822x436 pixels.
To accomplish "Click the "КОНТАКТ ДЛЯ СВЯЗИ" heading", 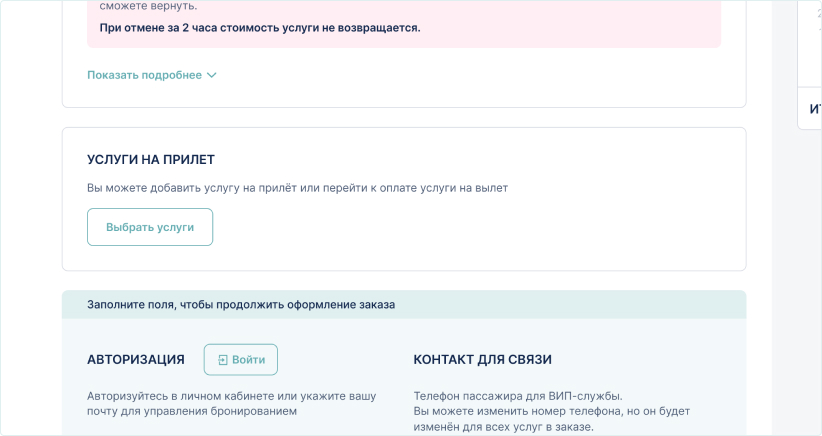I will (482, 360).
